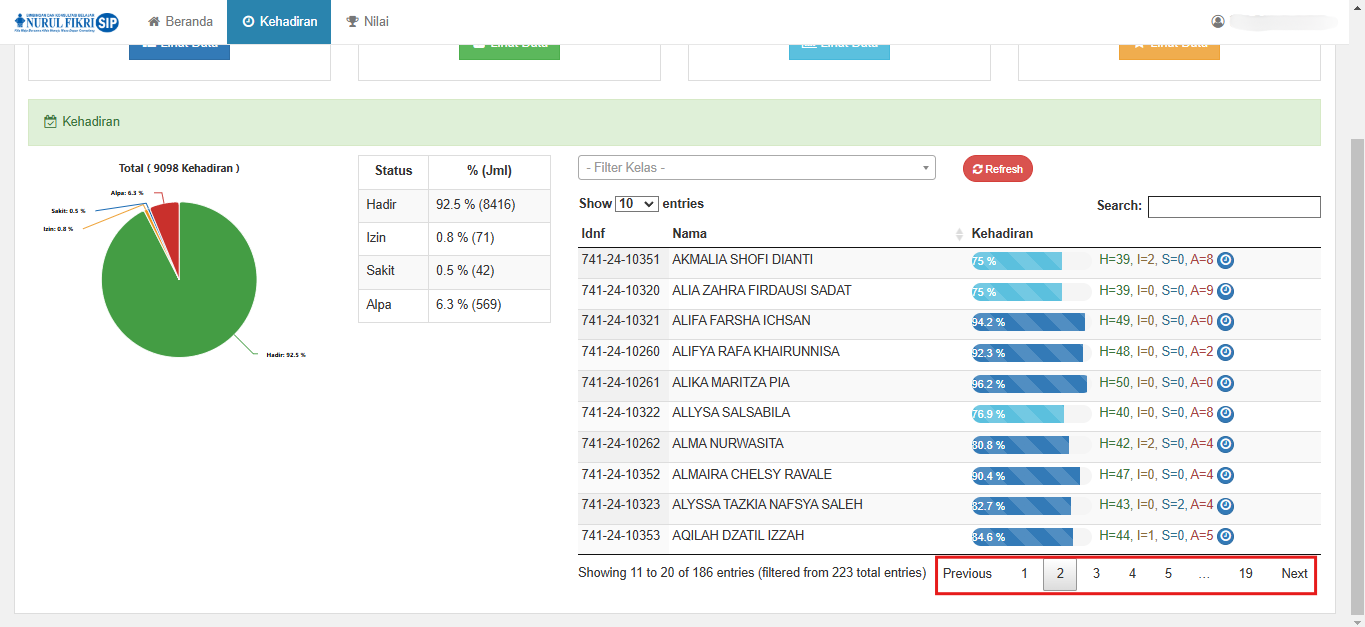Click the Nurul Fikri SIP logo

pyautogui.click(x=66, y=22)
